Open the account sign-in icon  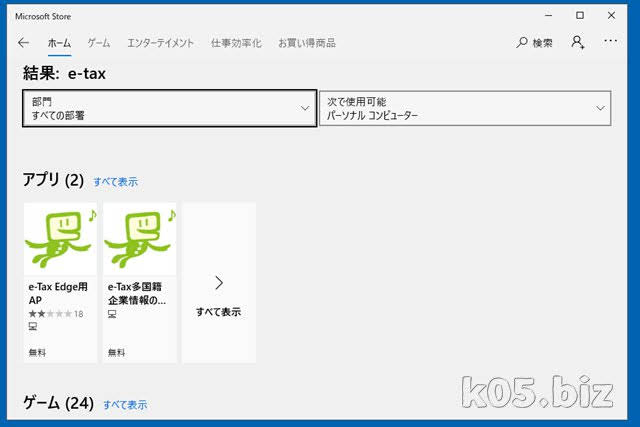578,42
